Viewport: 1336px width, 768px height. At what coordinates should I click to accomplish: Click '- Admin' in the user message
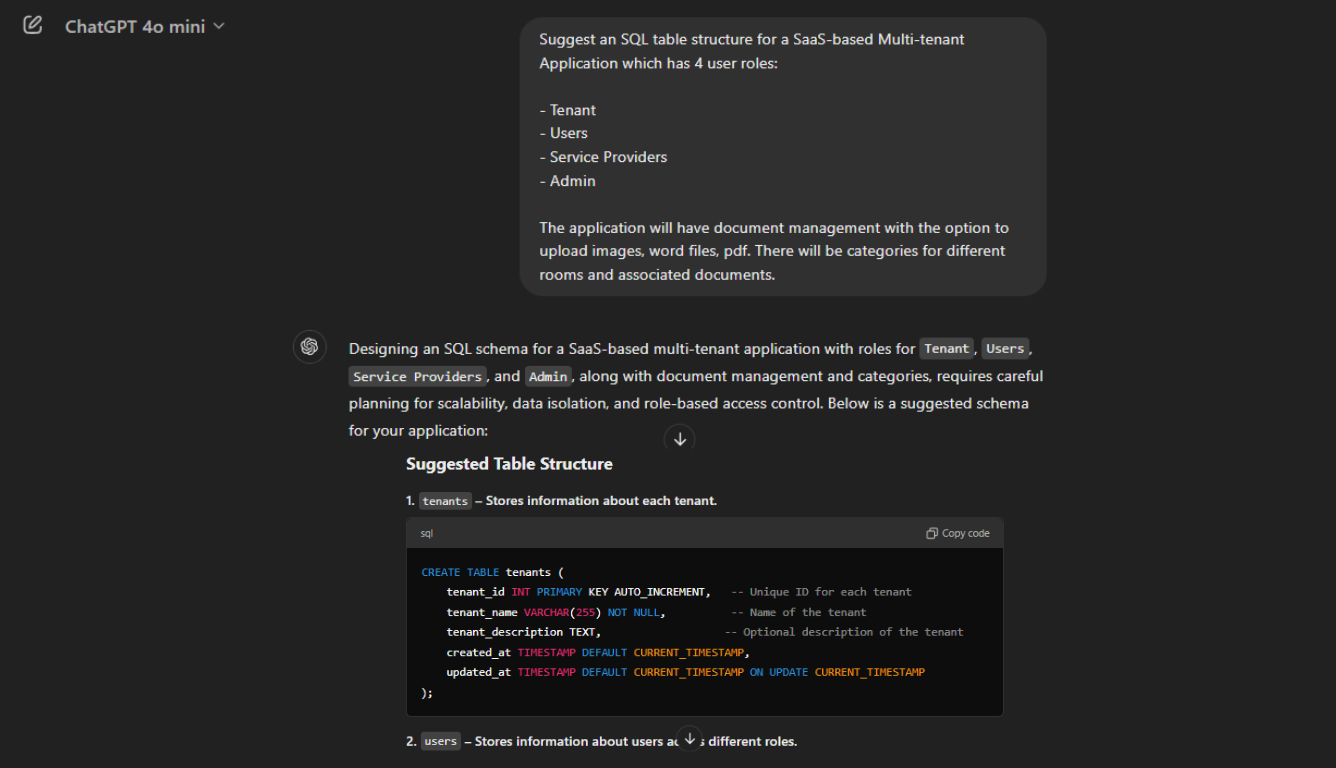tap(567, 181)
